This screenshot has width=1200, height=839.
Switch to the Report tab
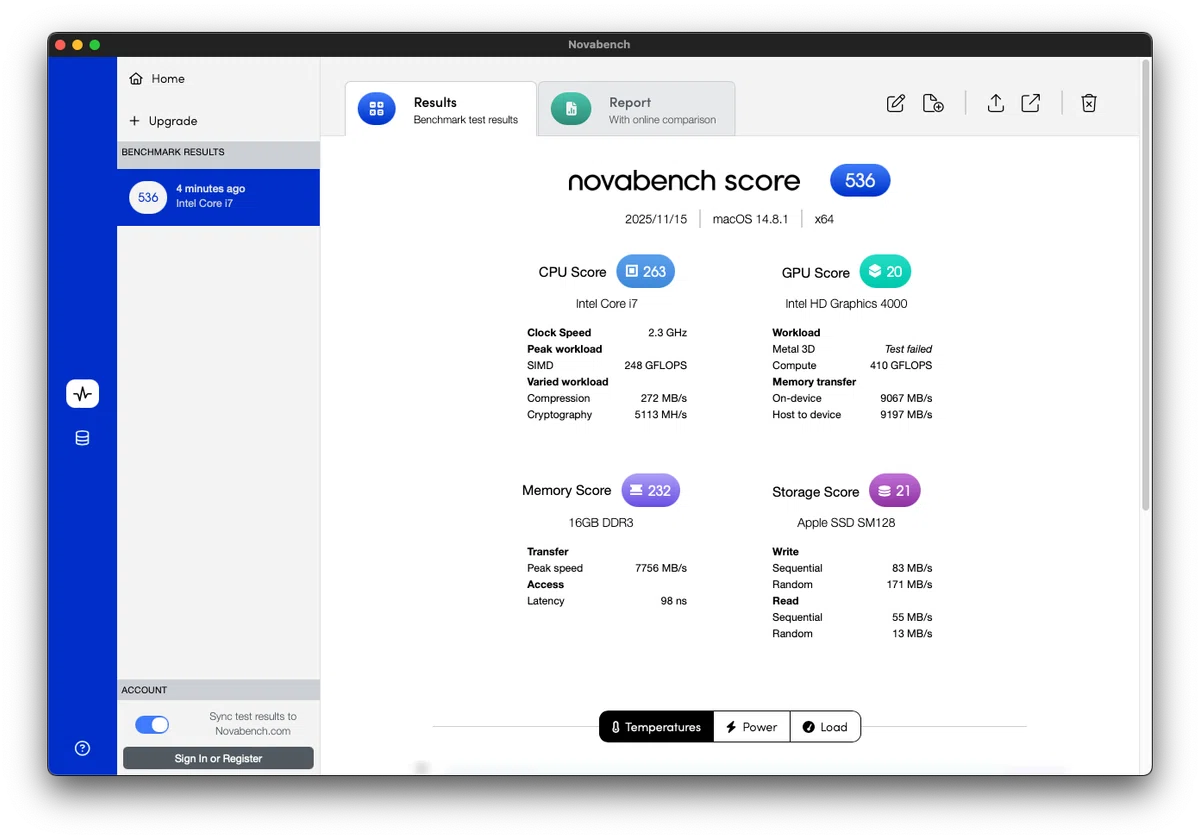pyautogui.click(x=636, y=109)
